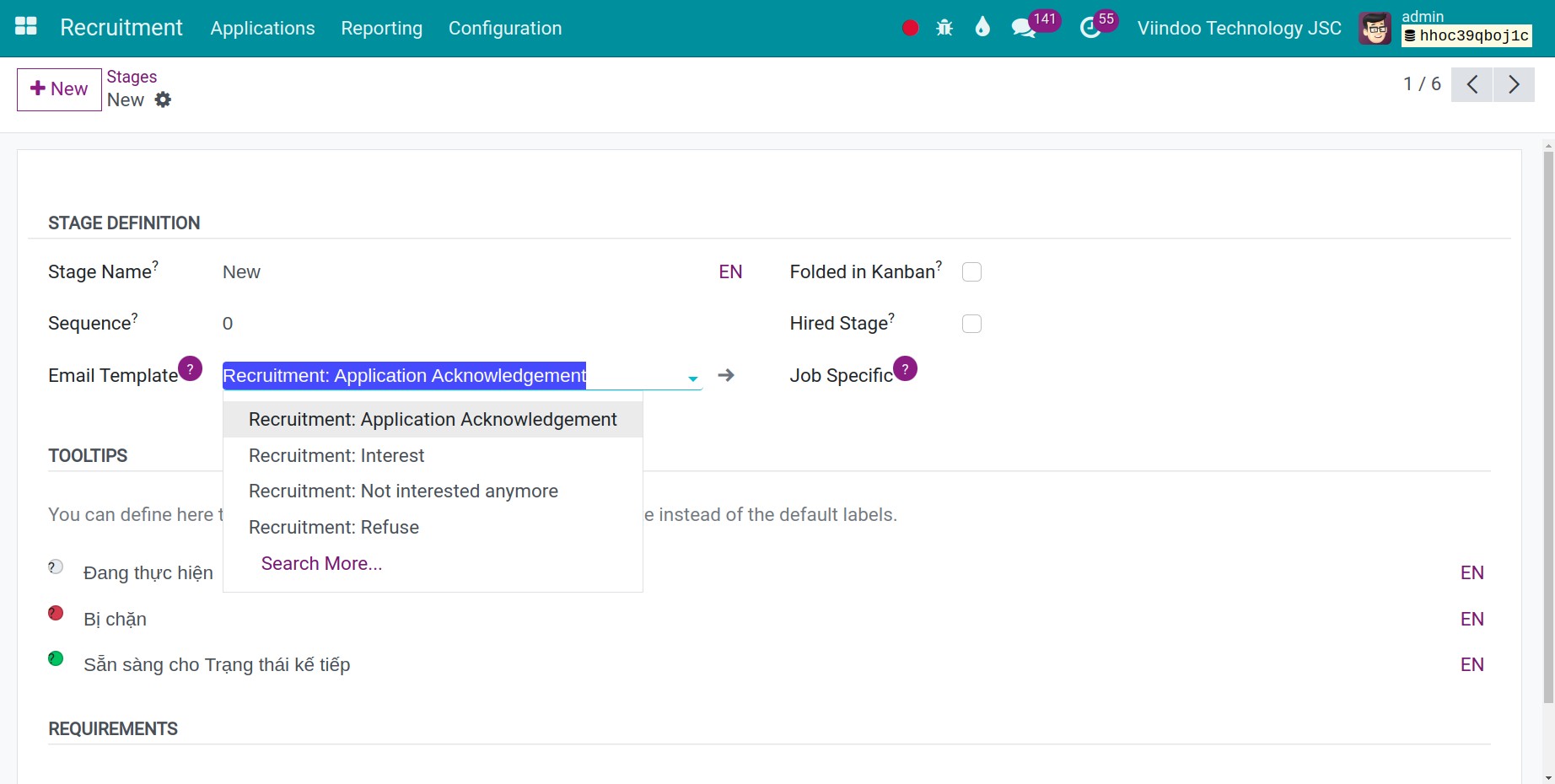Click the Email Template help question mark
The height and width of the screenshot is (784, 1555).
(x=191, y=368)
